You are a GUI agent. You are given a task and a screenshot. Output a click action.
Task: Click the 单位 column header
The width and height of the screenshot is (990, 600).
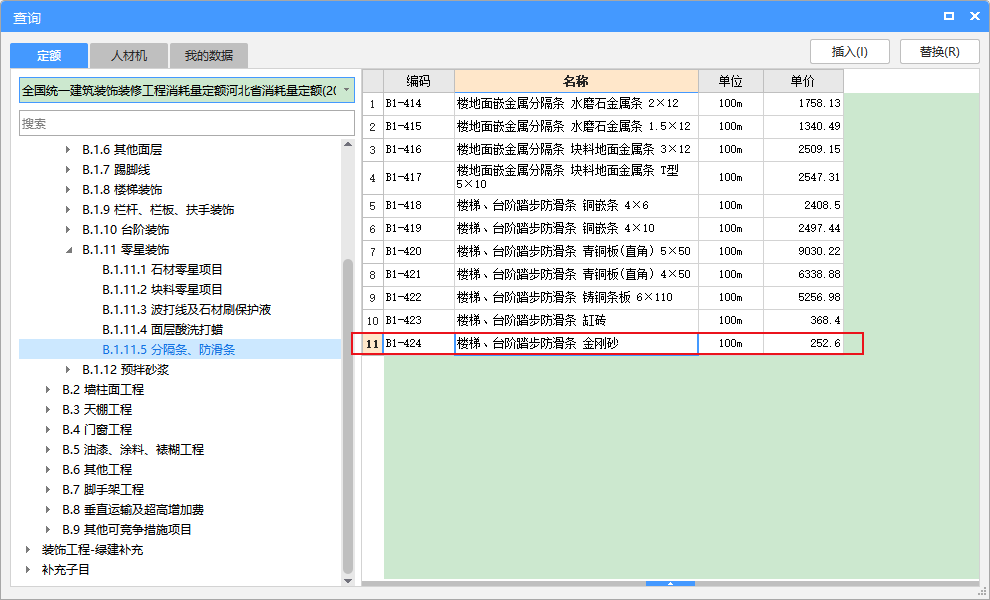coord(731,81)
